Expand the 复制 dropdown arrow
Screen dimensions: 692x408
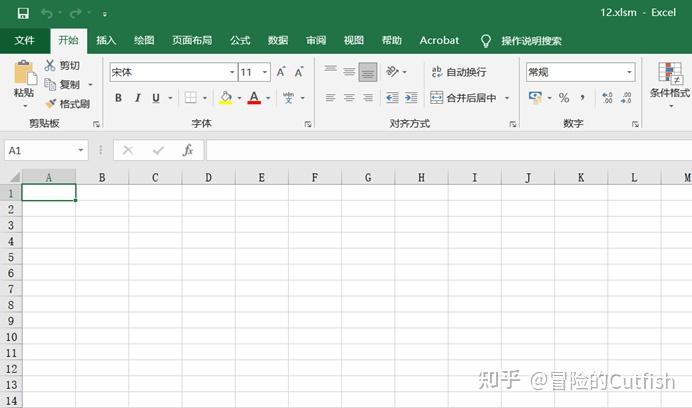(90, 84)
